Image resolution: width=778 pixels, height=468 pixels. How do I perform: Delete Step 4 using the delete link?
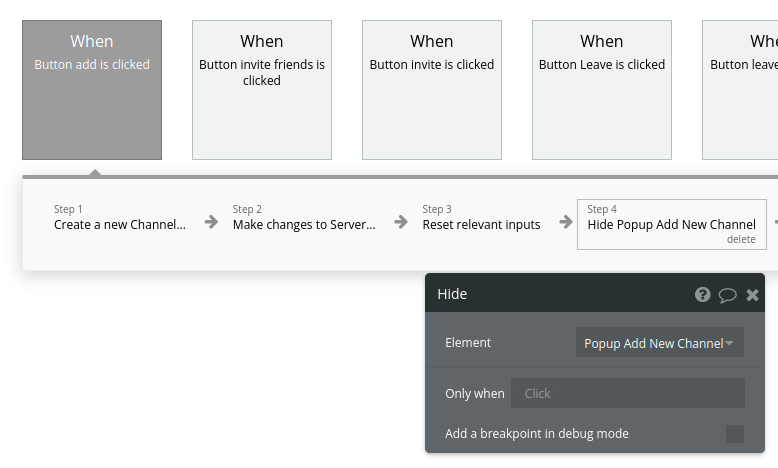741,240
